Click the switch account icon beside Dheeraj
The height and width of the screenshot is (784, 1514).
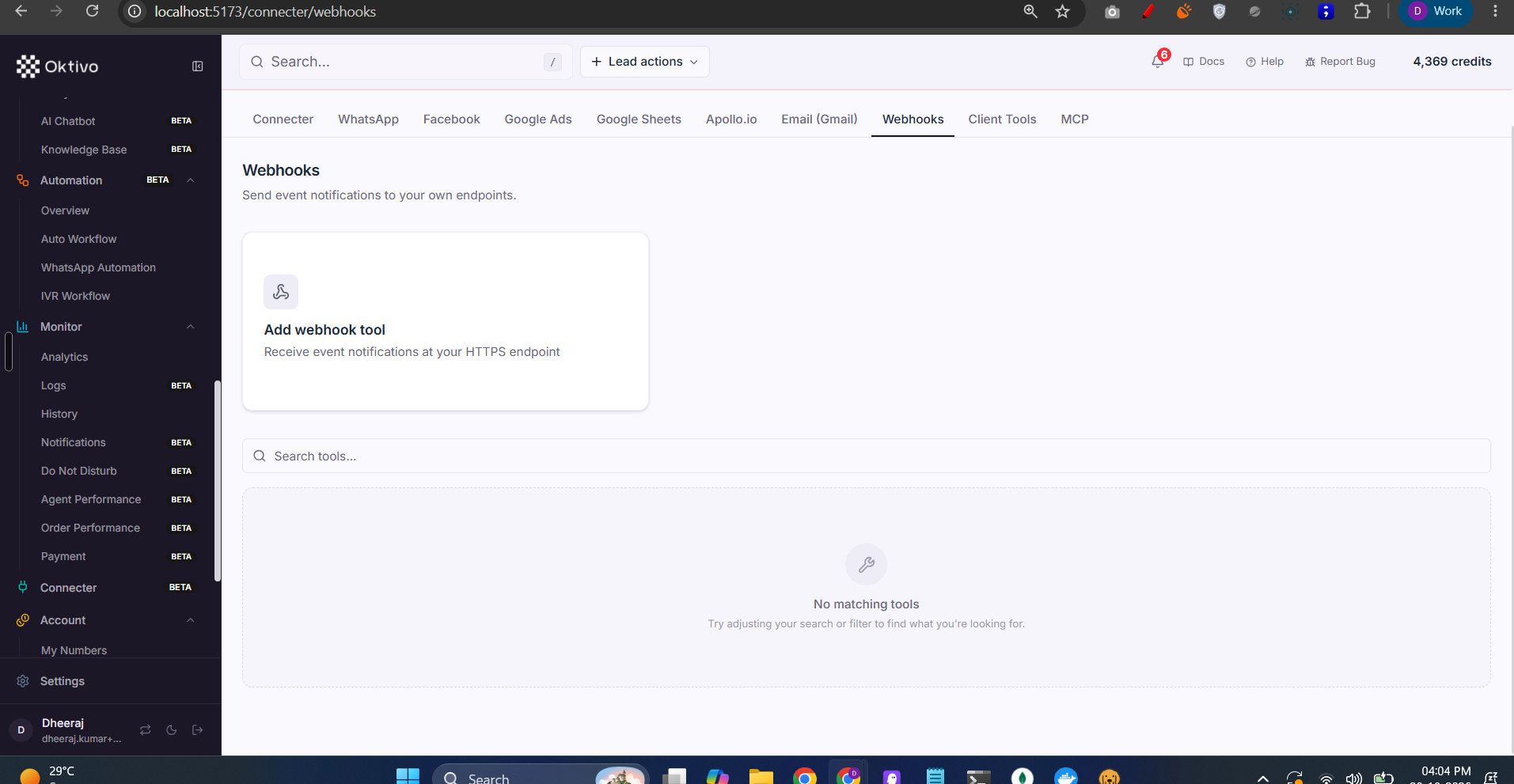pos(145,729)
